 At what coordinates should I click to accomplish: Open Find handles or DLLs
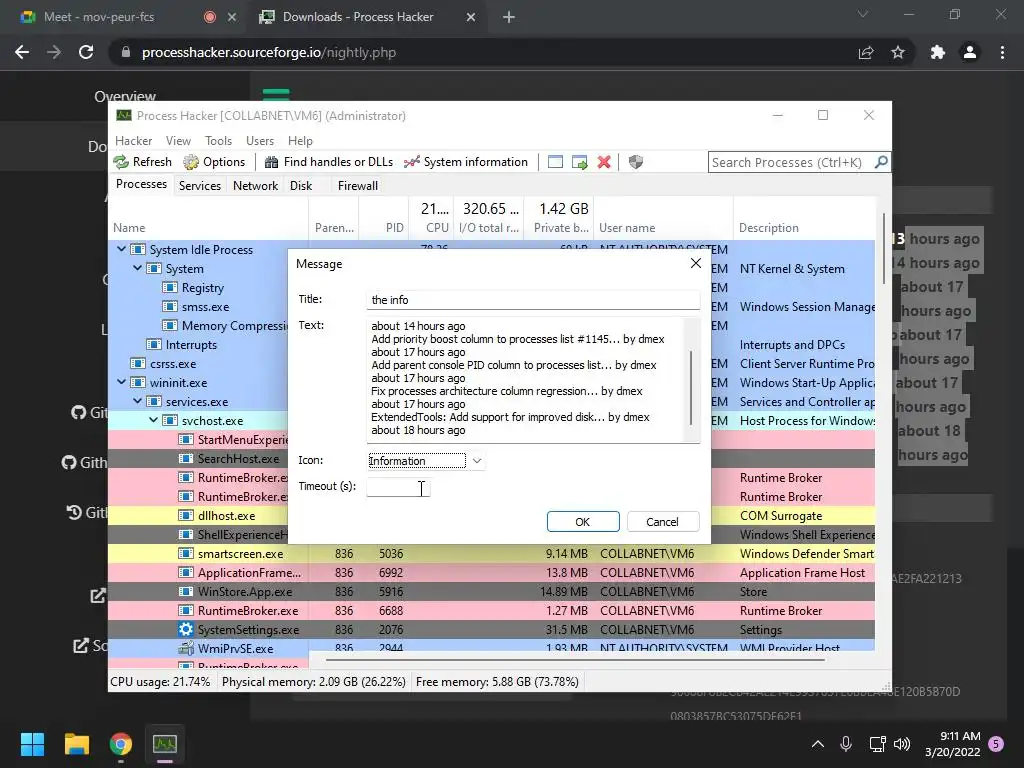[328, 162]
